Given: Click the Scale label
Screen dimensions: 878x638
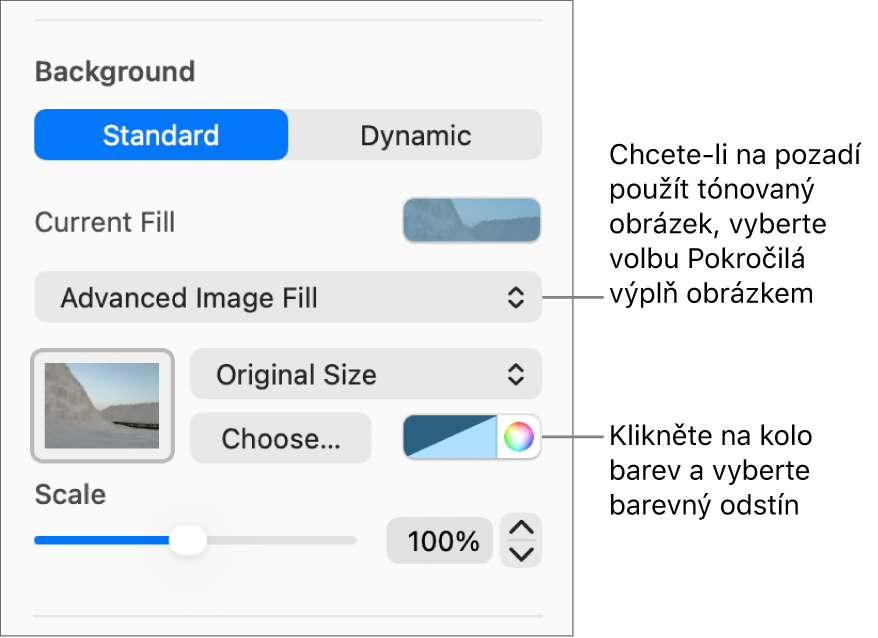Looking at the screenshot, I should coord(70,494).
